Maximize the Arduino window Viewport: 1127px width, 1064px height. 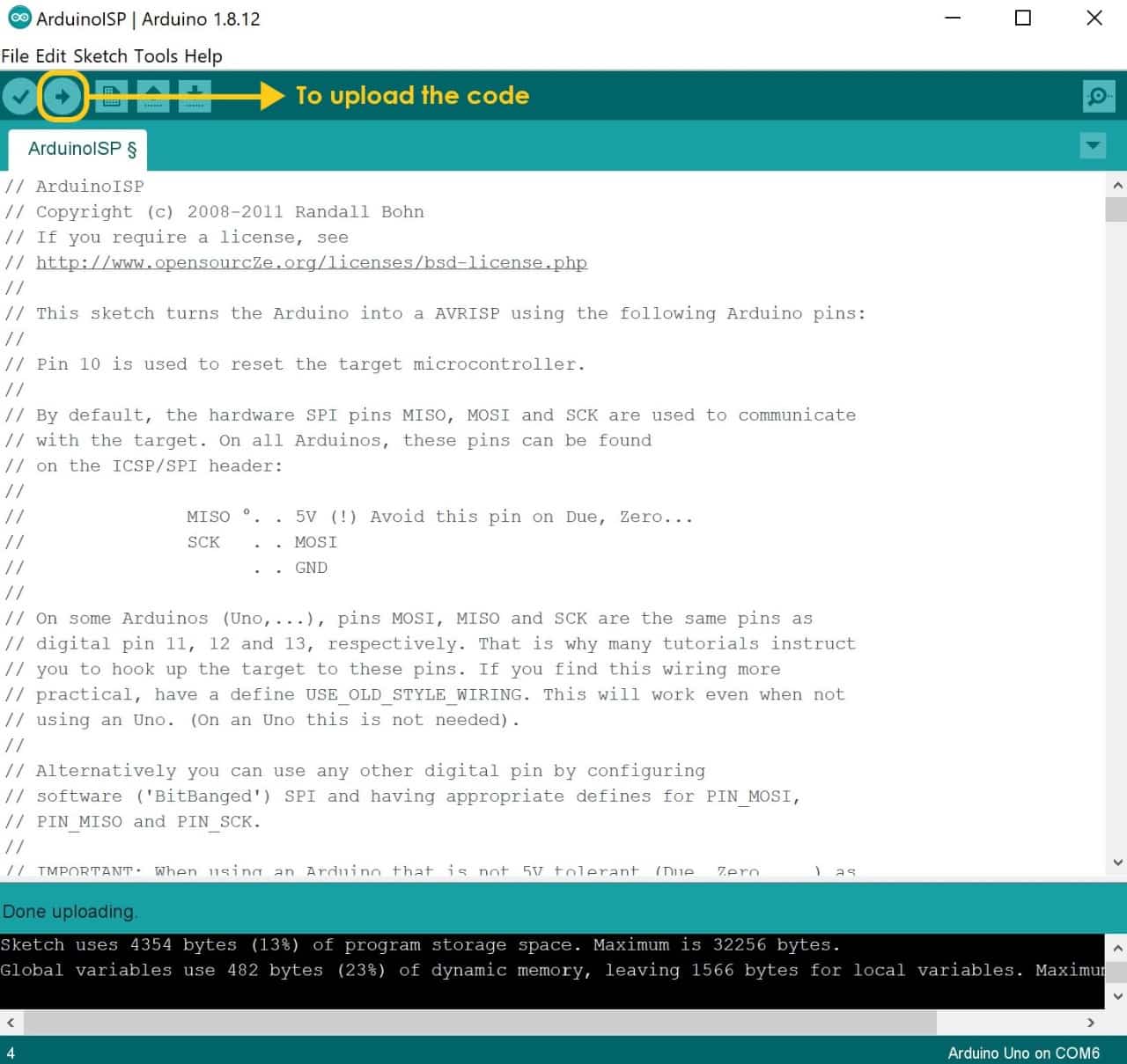coord(1023,18)
